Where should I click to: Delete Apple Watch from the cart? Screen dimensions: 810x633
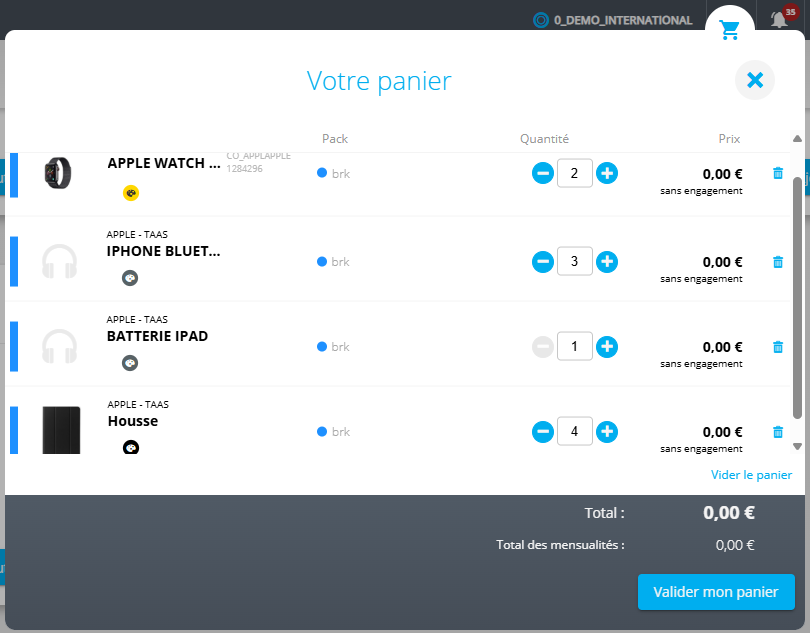[x=778, y=173]
